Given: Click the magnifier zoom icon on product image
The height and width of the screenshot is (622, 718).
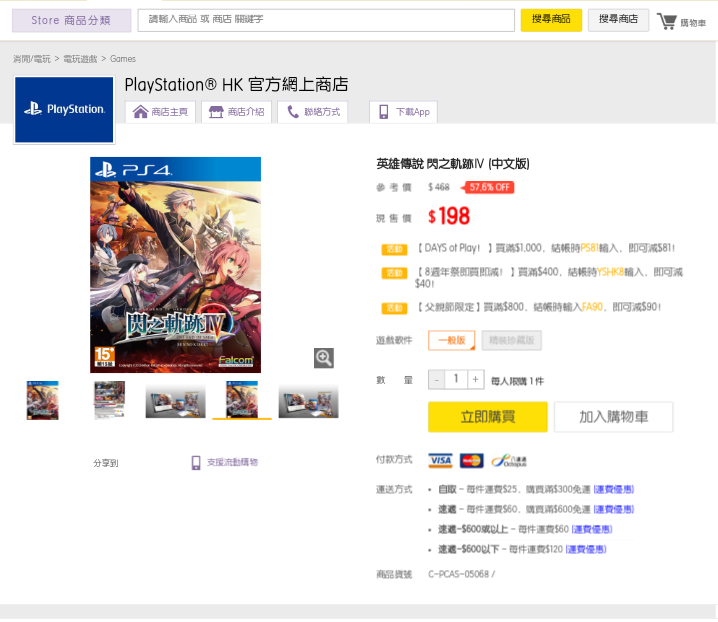Looking at the screenshot, I should [323, 358].
